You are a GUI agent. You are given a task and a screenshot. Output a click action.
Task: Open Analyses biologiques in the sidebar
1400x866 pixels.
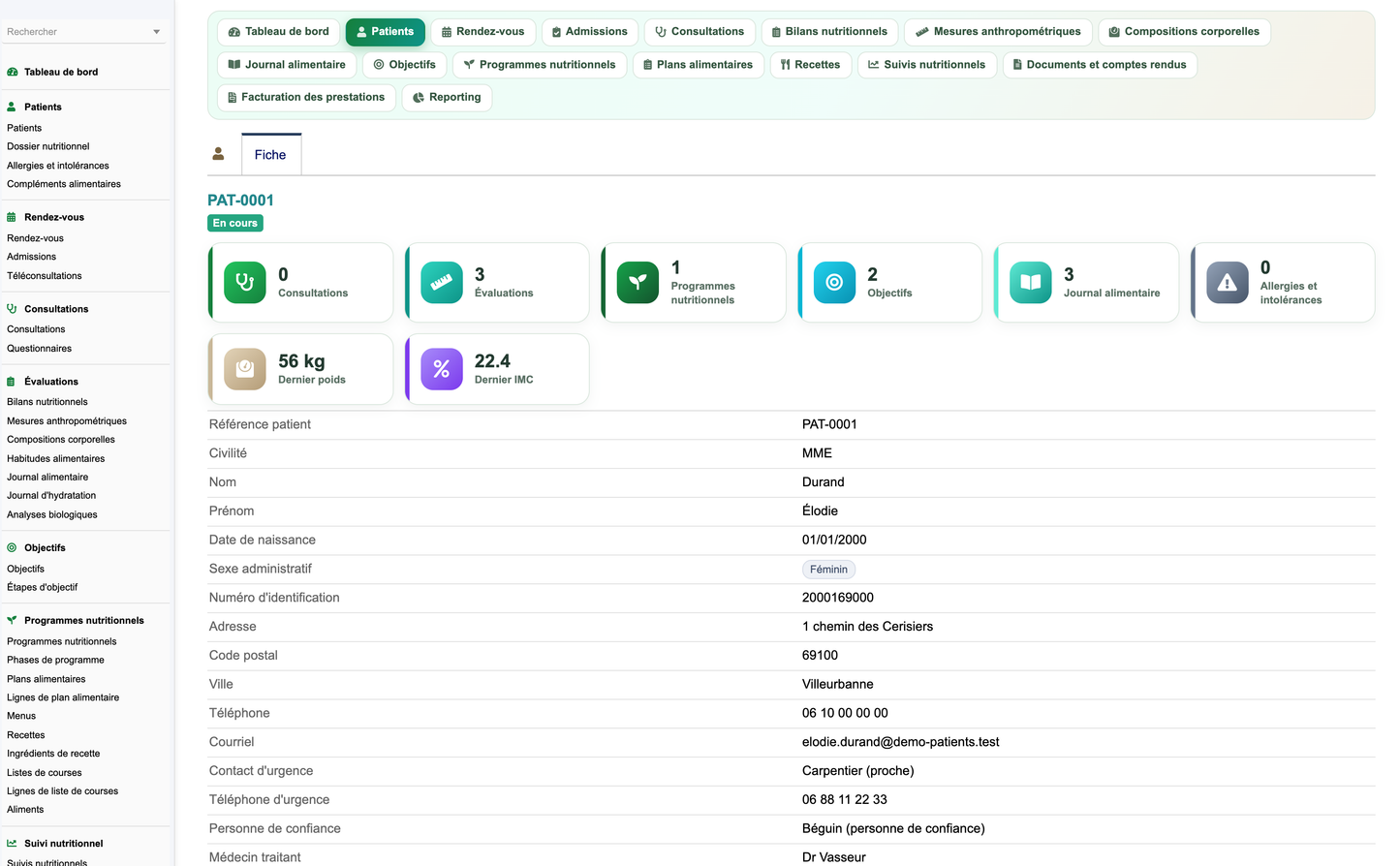point(52,514)
